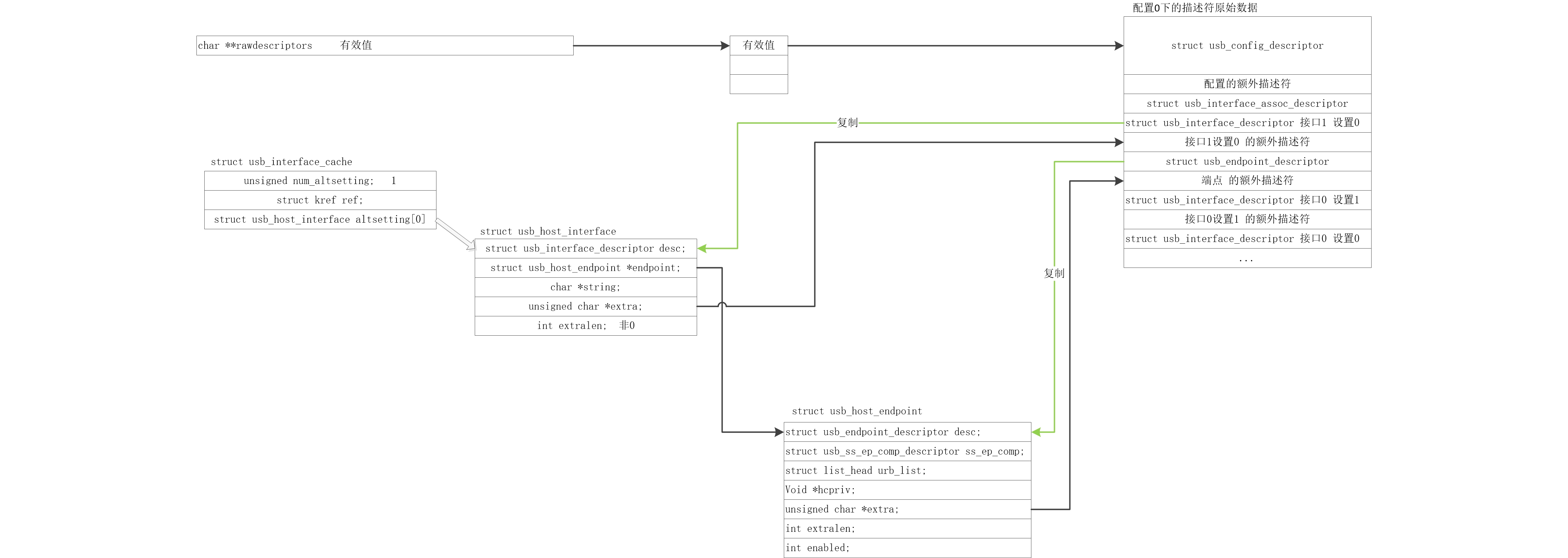Click 'unsigned char *extra;' in usb_host_endpoint
This screenshot has height=558, width=1568.
click(x=908, y=509)
